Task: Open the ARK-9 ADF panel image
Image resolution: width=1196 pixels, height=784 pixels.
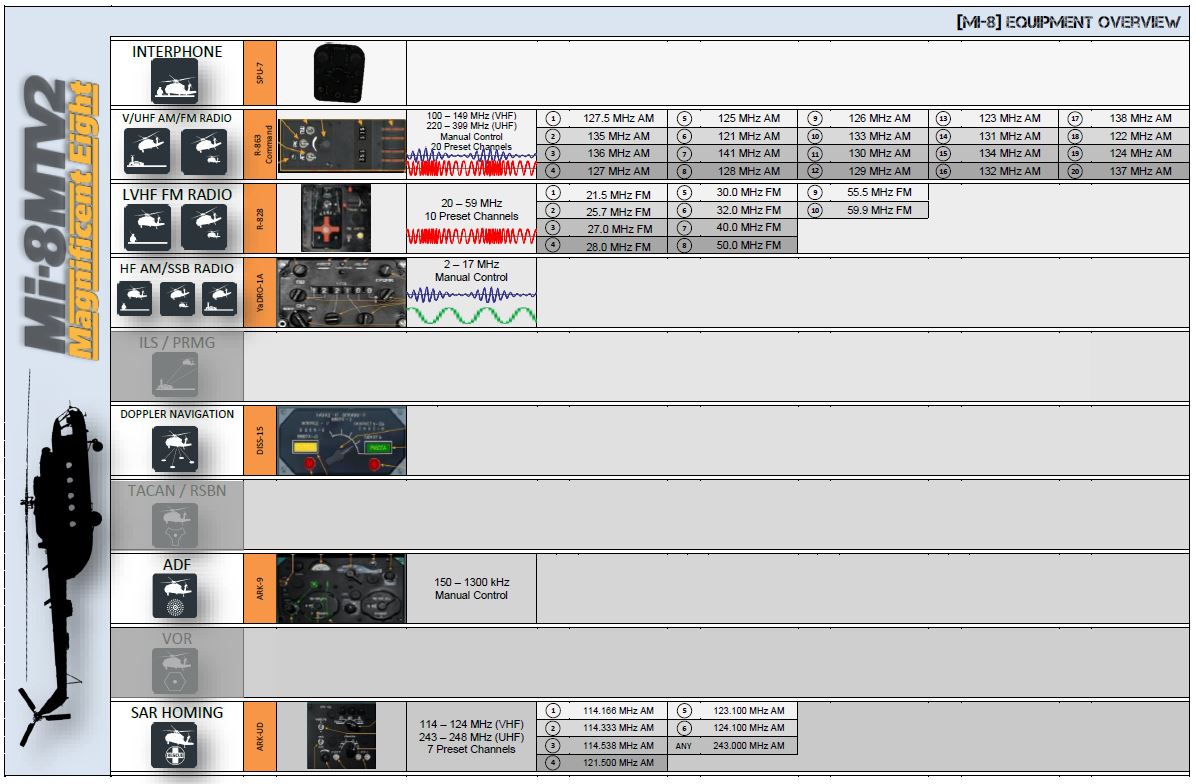Action: point(341,589)
